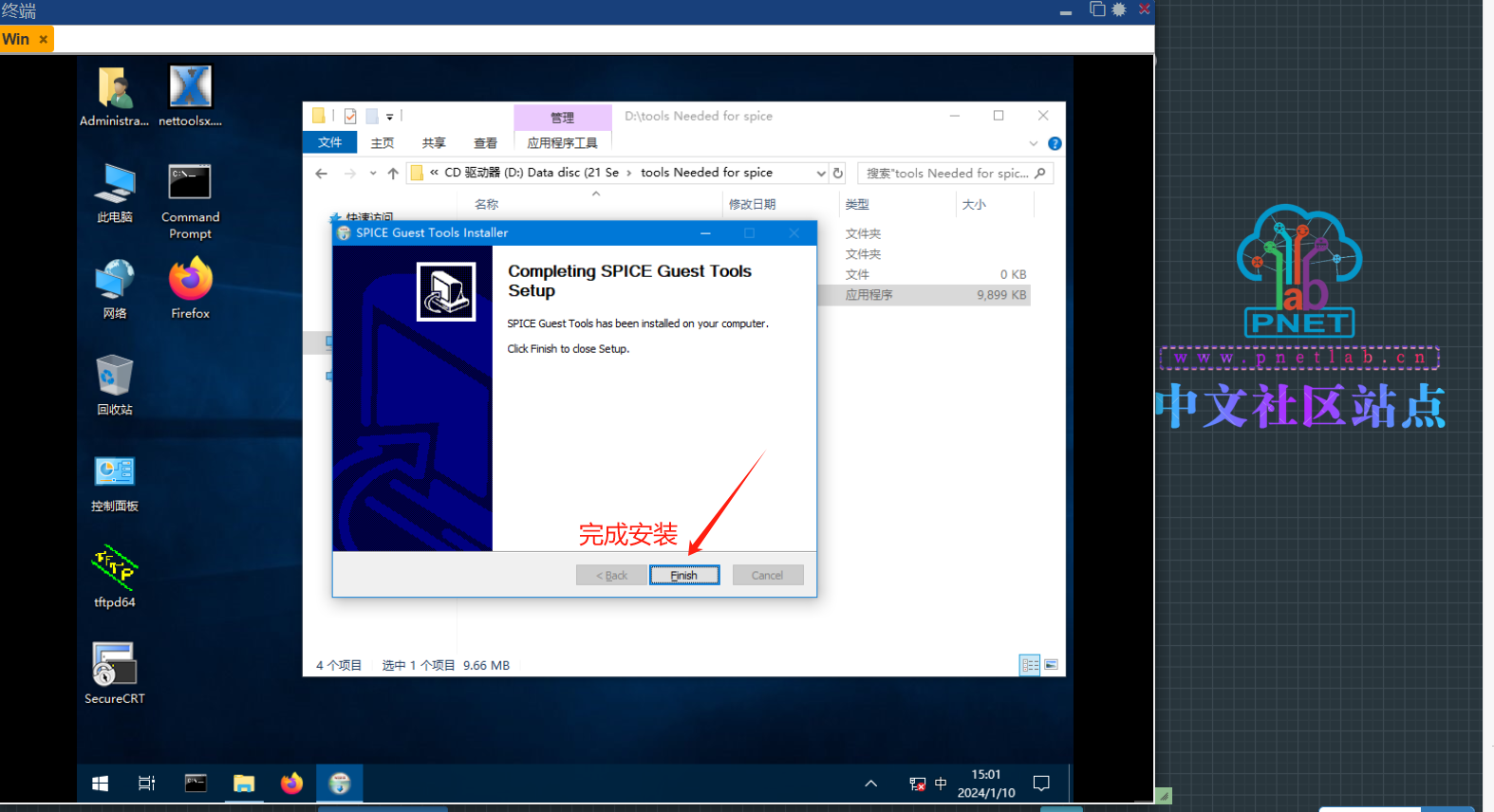The height and width of the screenshot is (812, 1494).
Task: Click the address bar path field
Action: pos(617,173)
